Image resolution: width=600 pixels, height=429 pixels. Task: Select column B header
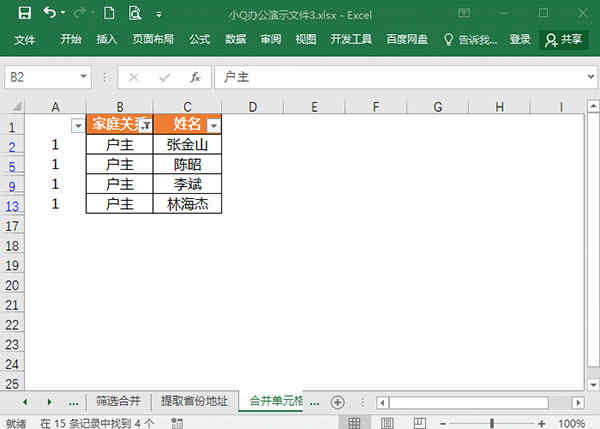(120, 107)
